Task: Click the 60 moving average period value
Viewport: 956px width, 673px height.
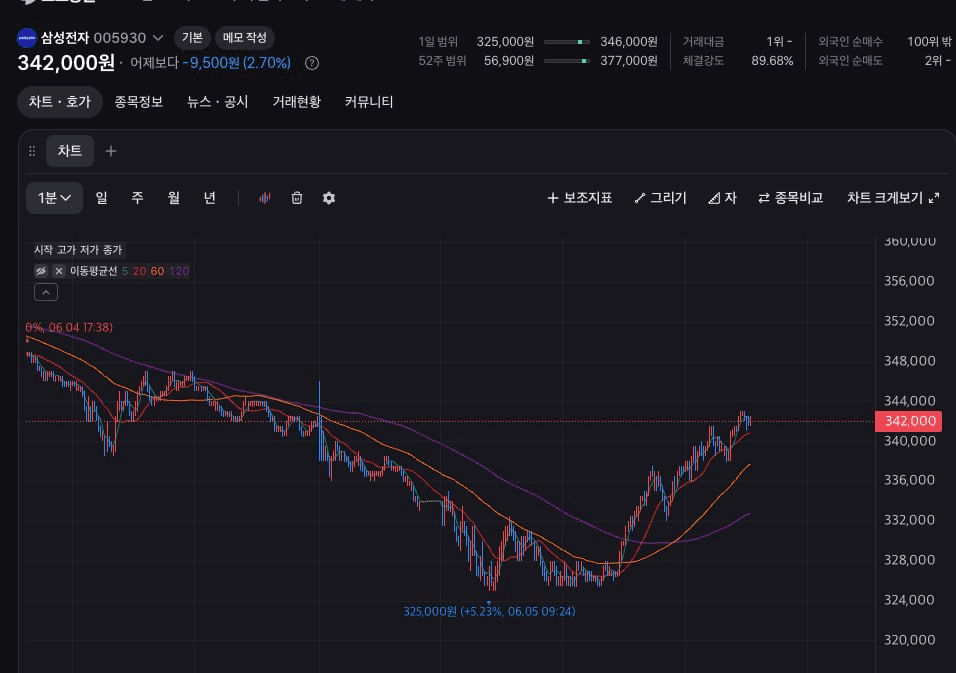Action: (x=157, y=271)
